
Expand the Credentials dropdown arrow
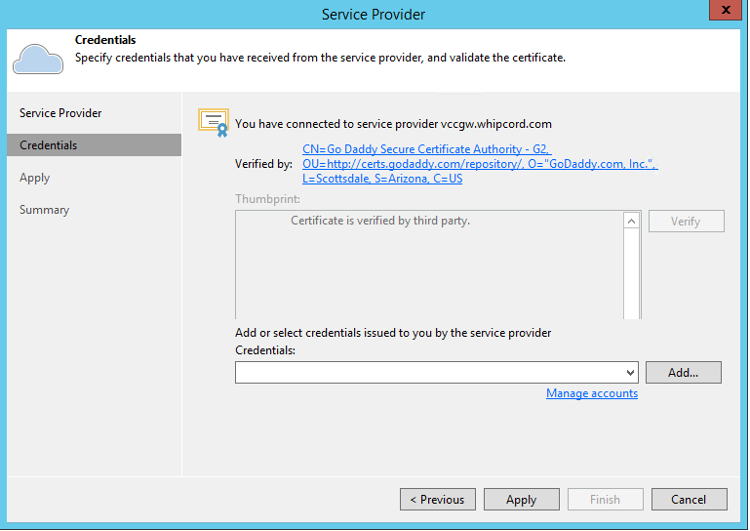point(630,373)
